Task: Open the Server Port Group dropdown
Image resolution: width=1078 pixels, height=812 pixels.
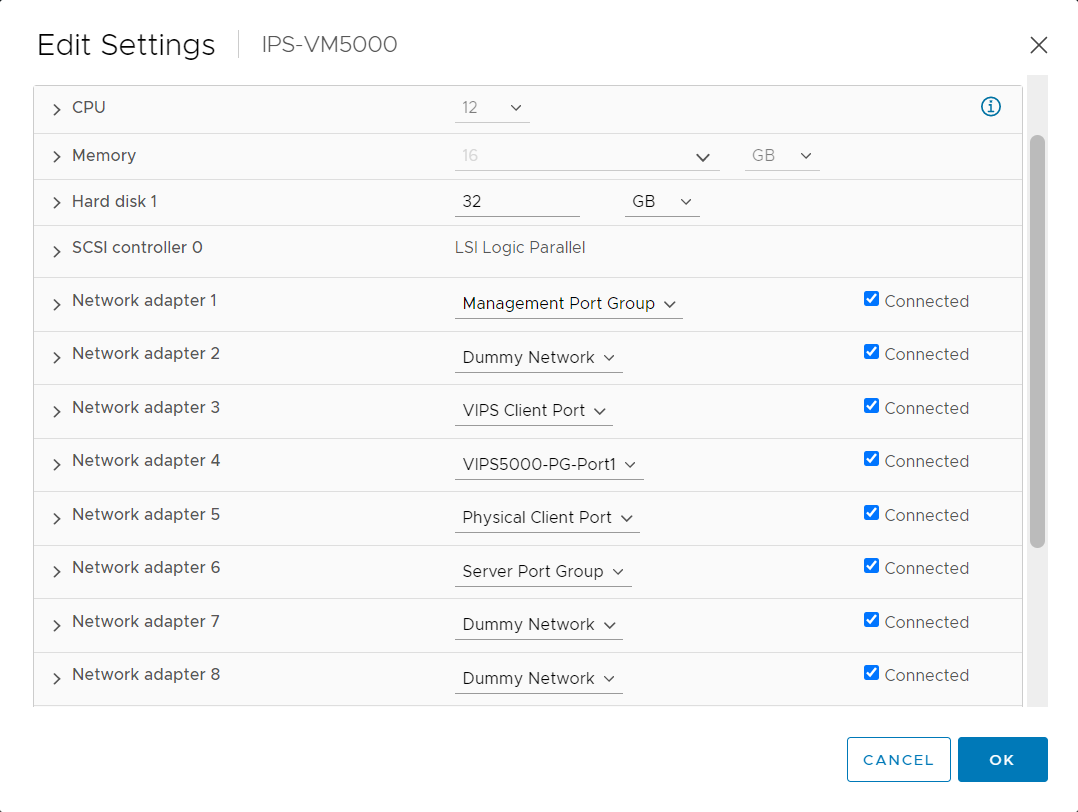Action: pyautogui.click(x=543, y=572)
